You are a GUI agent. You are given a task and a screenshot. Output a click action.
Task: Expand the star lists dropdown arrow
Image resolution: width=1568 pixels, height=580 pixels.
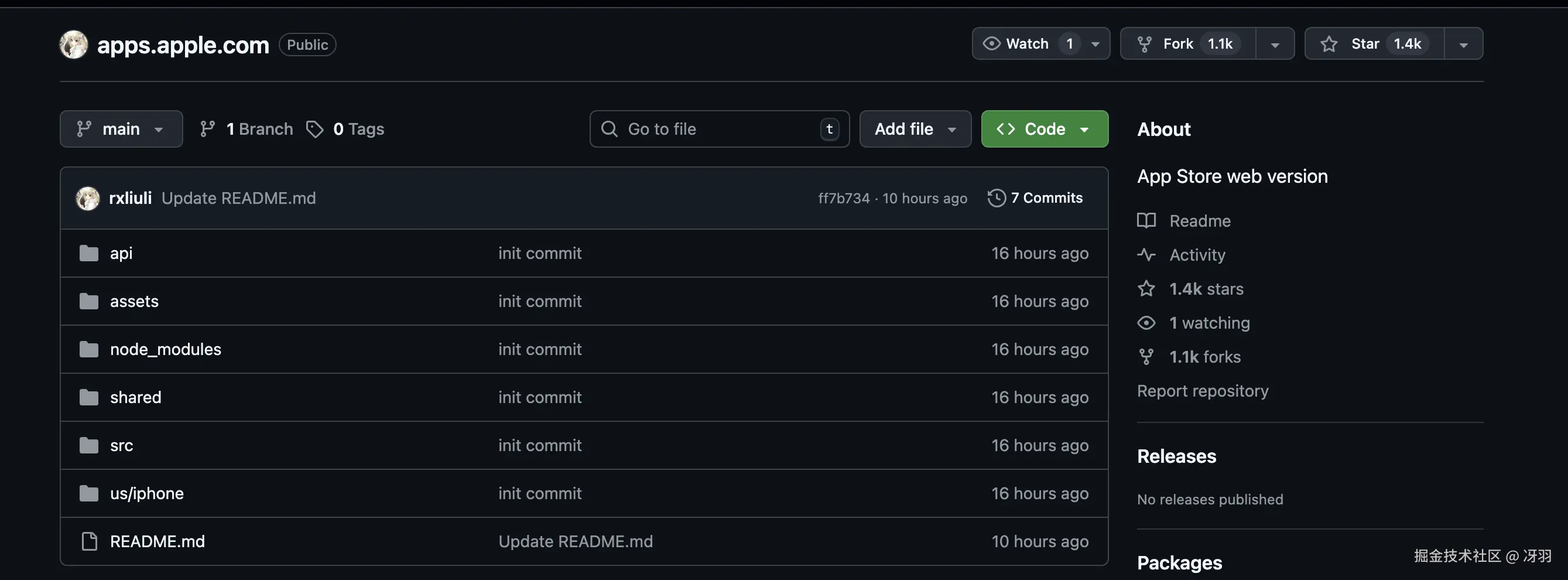(1463, 45)
